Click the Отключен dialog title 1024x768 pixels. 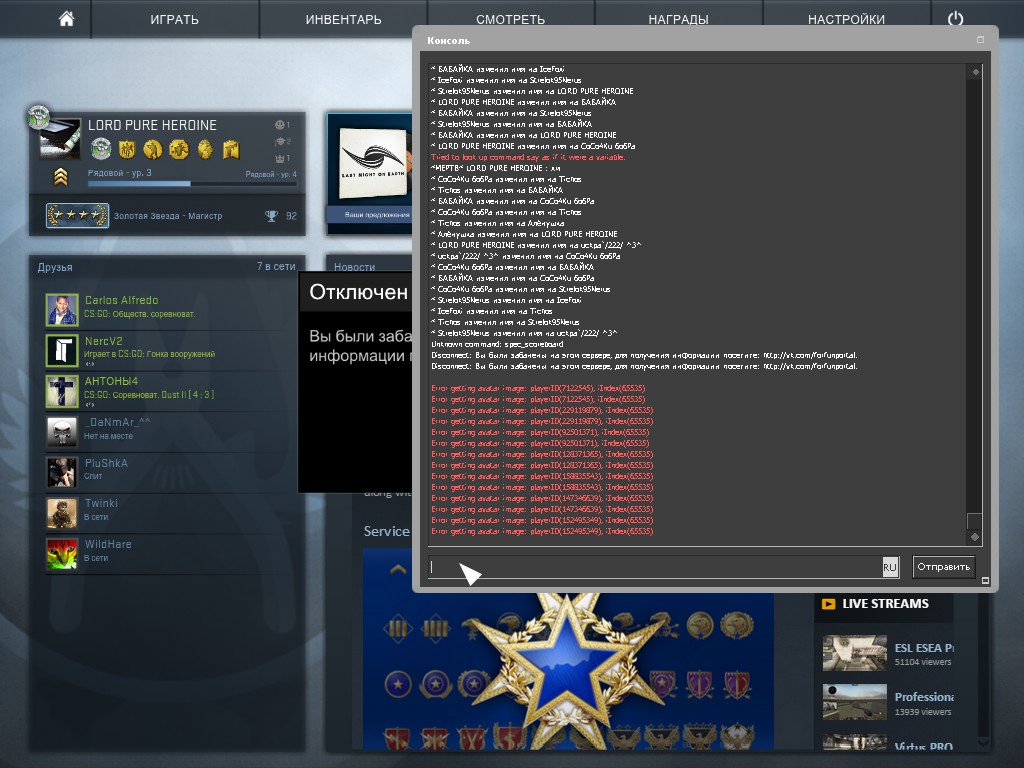pyautogui.click(x=358, y=292)
